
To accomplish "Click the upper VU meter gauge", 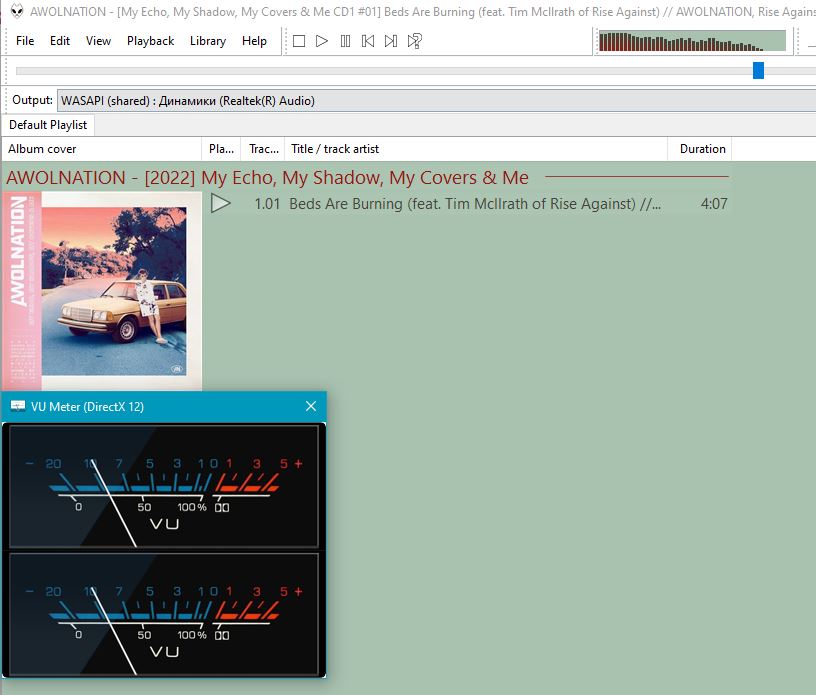I will point(164,486).
